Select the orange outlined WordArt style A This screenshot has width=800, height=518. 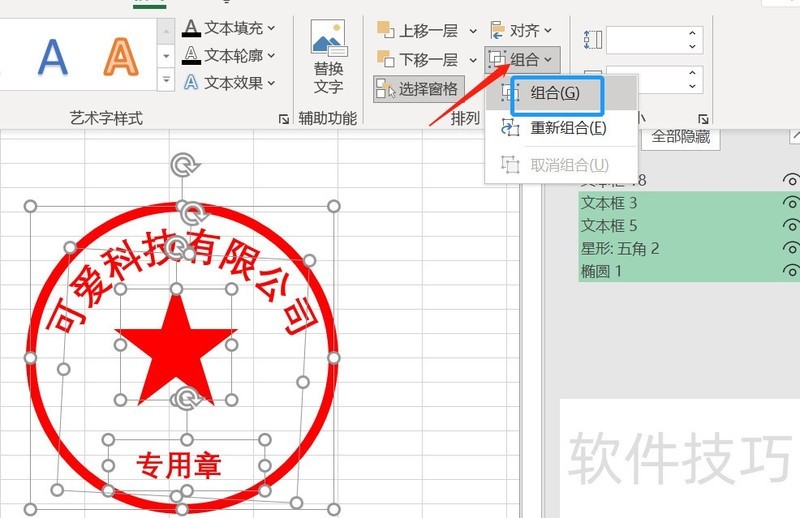120,57
